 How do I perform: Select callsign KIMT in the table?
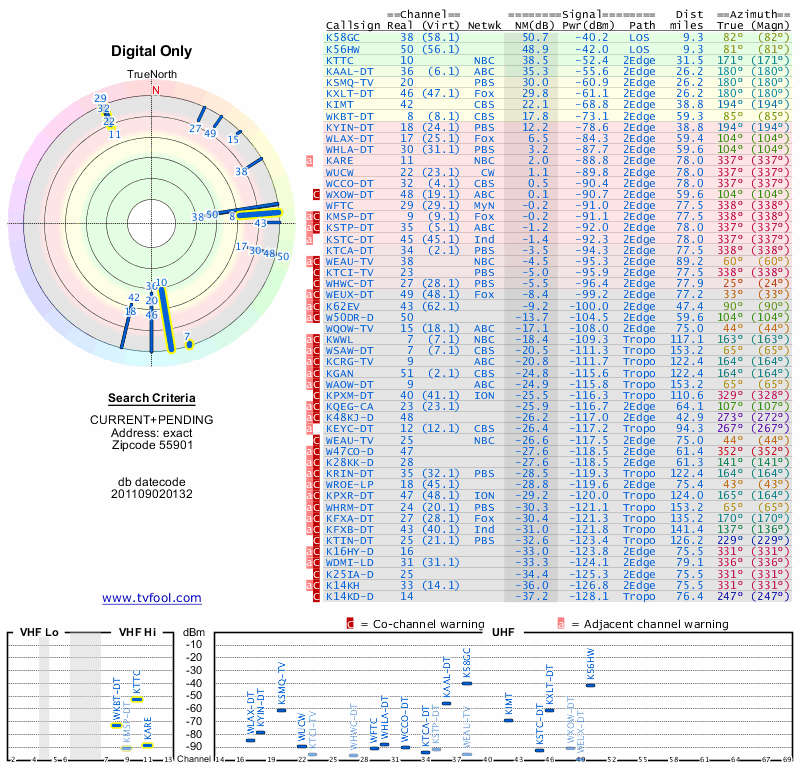(x=340, y=105)
